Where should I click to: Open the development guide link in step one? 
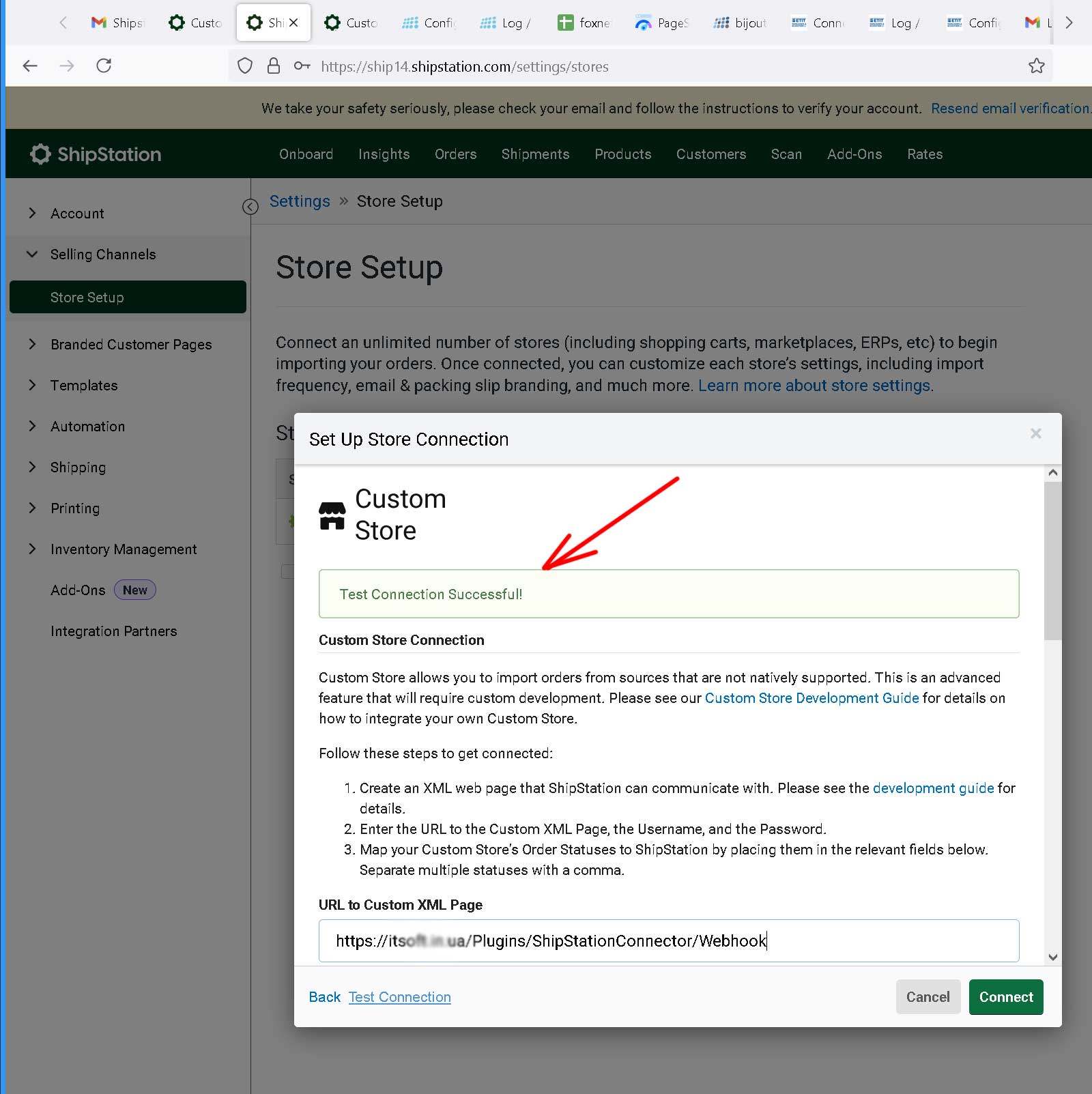933,788
